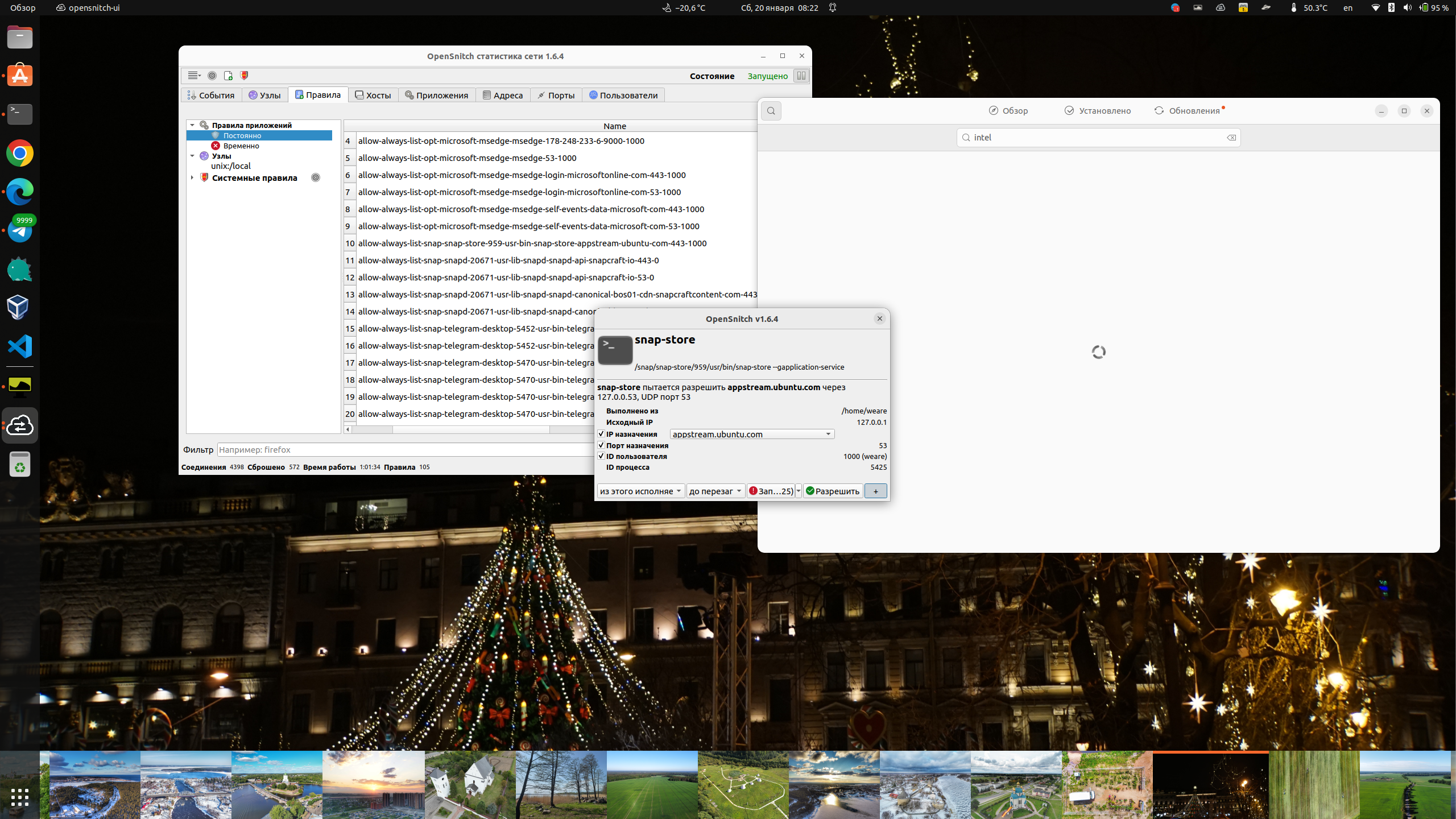Viewport: 1456px width, 819px height.
Task: Launch Terminal from the dock
Action: (x=20, y=114)
